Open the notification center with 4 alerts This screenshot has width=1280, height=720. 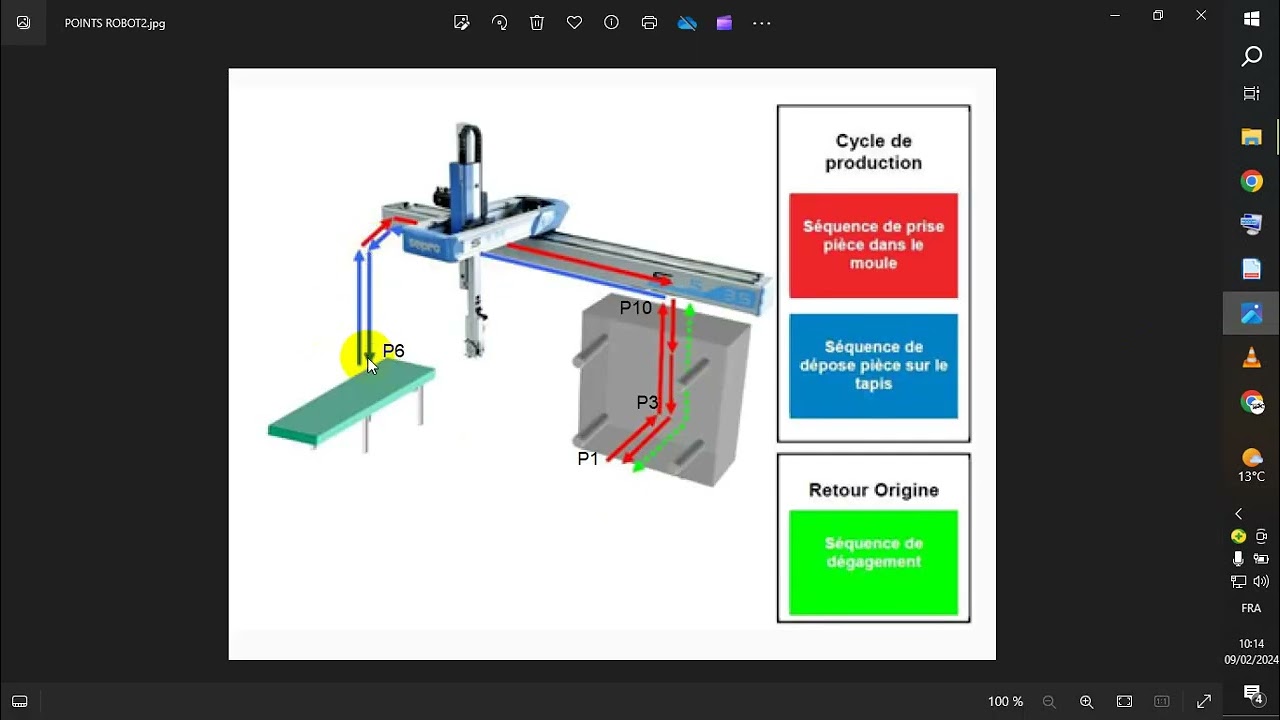(x=1252, y=694)
